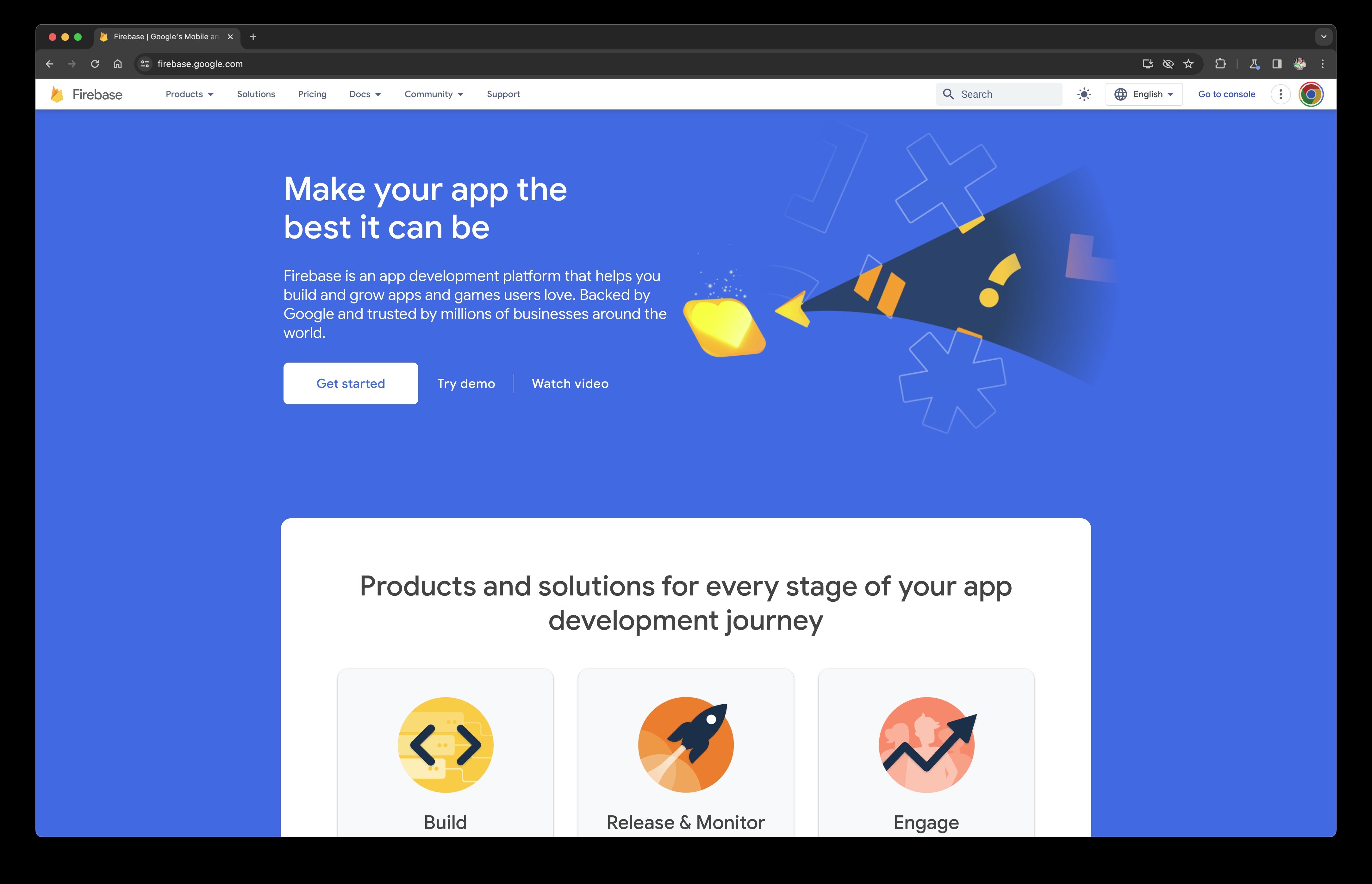Click the Solutions menu item

[x=256, y=94]
